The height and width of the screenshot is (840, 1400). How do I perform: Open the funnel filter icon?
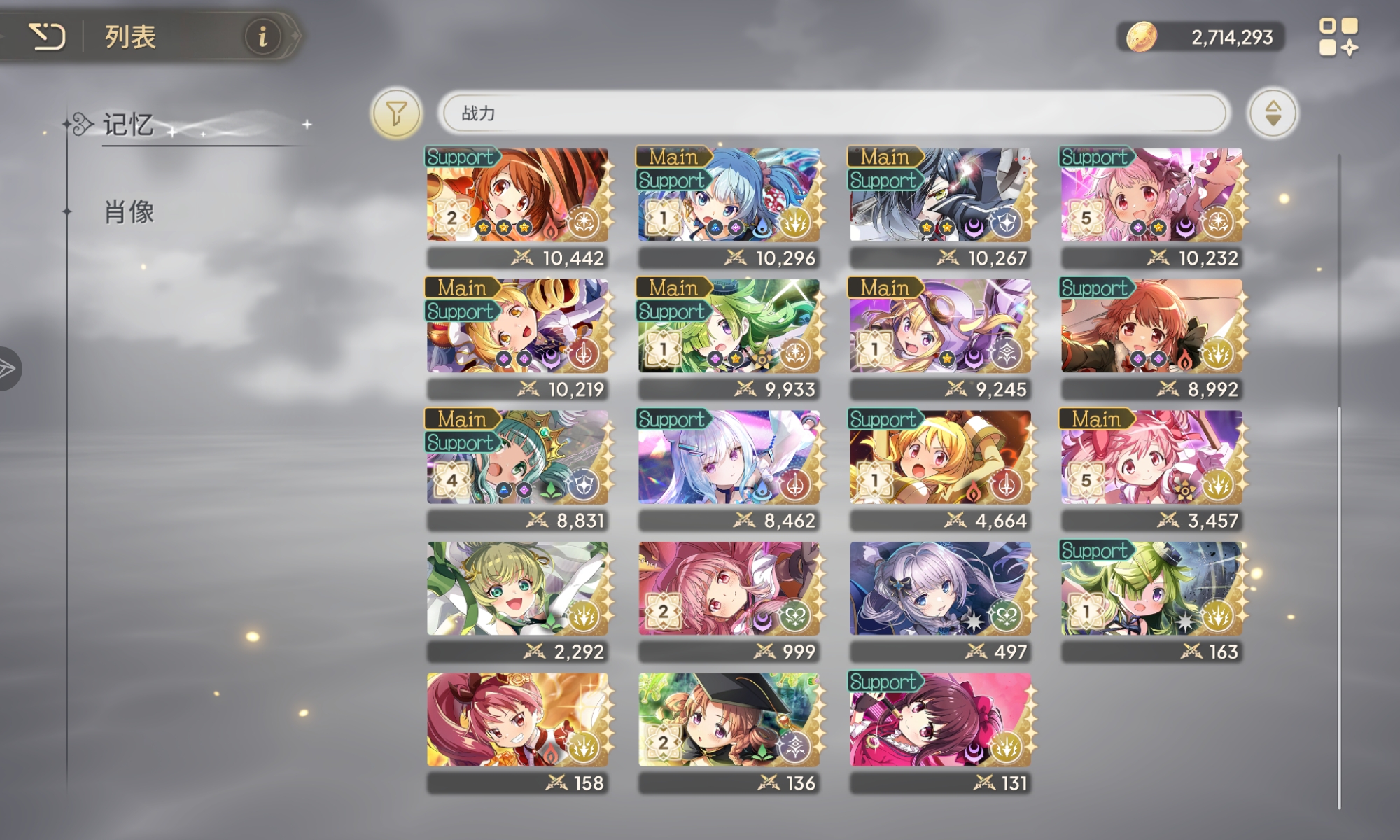pyautogui.click(x=396, y=113)
